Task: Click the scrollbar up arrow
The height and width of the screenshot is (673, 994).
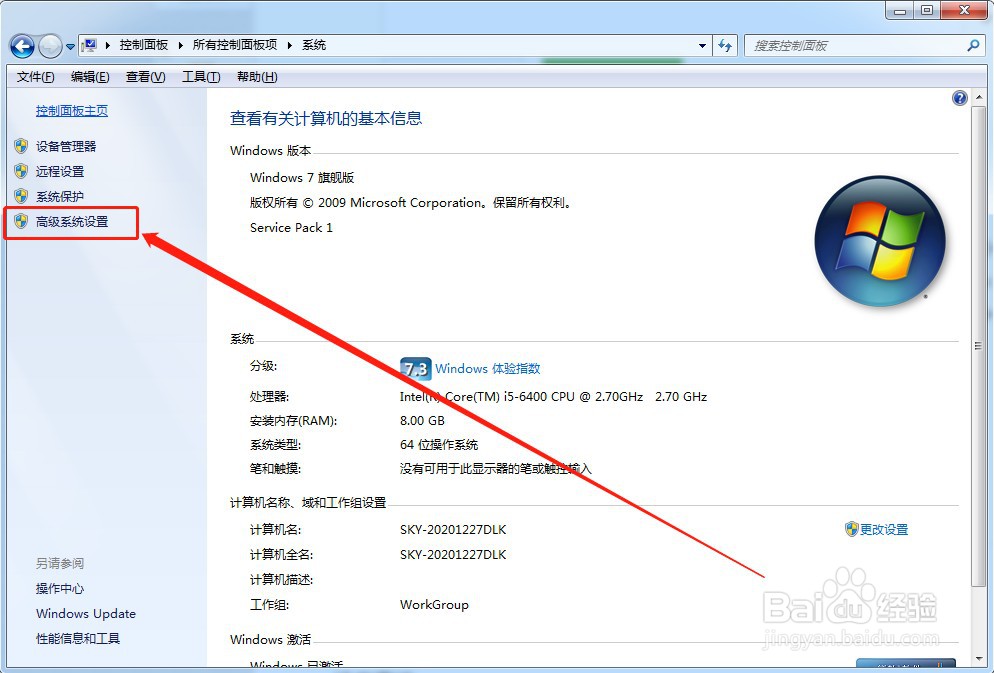Action: point(979,98)
